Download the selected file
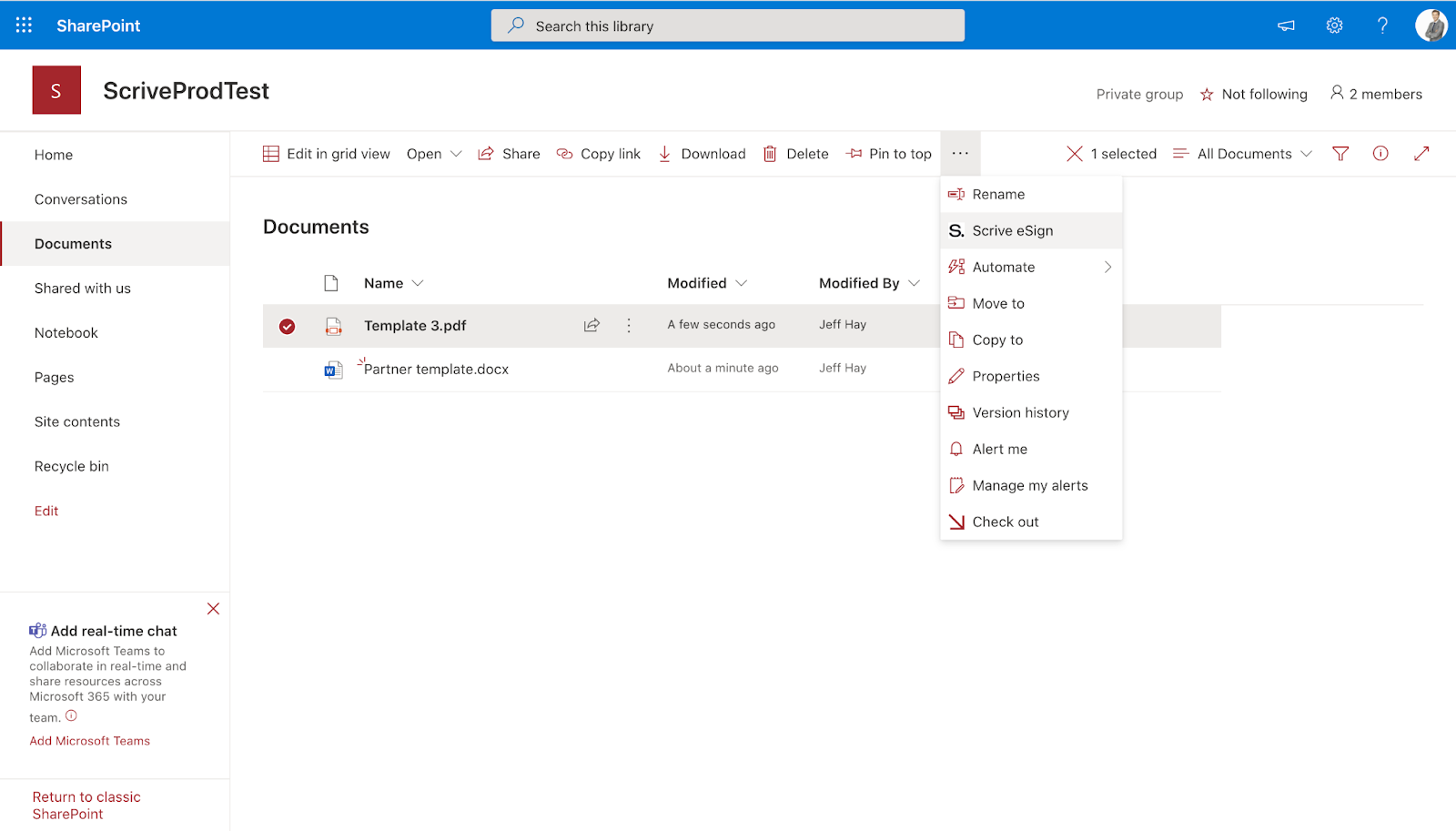 pyautogui.click(x=702, y=154)
